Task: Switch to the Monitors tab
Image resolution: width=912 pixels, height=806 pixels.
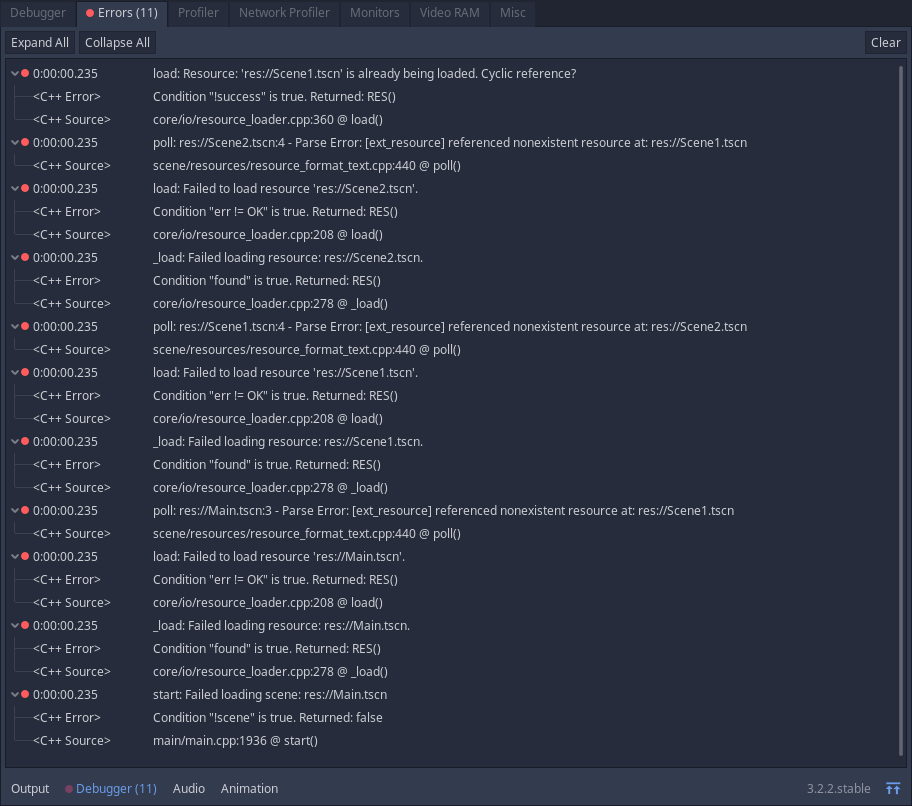Action: point(374,13)
